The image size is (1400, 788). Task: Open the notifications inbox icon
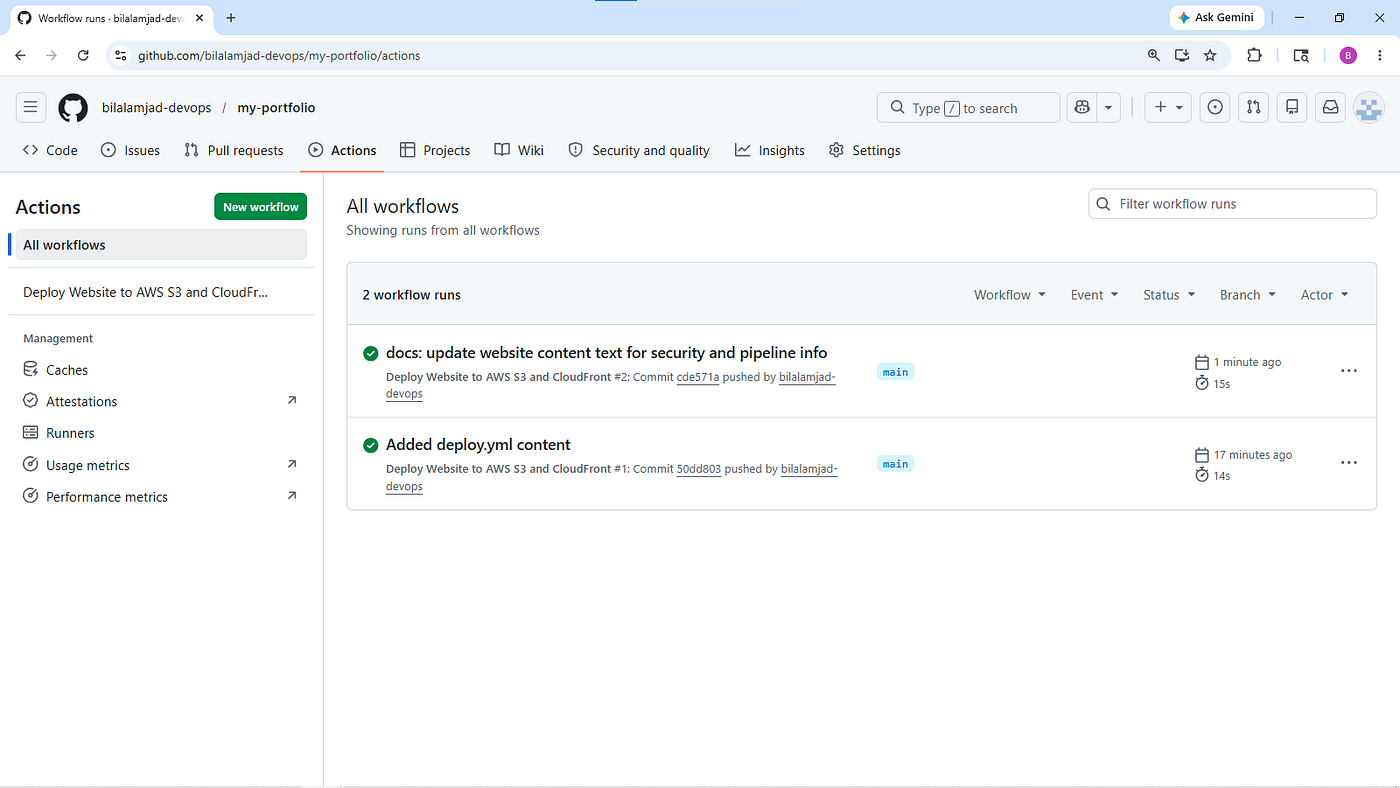(x=1330, y=107)
